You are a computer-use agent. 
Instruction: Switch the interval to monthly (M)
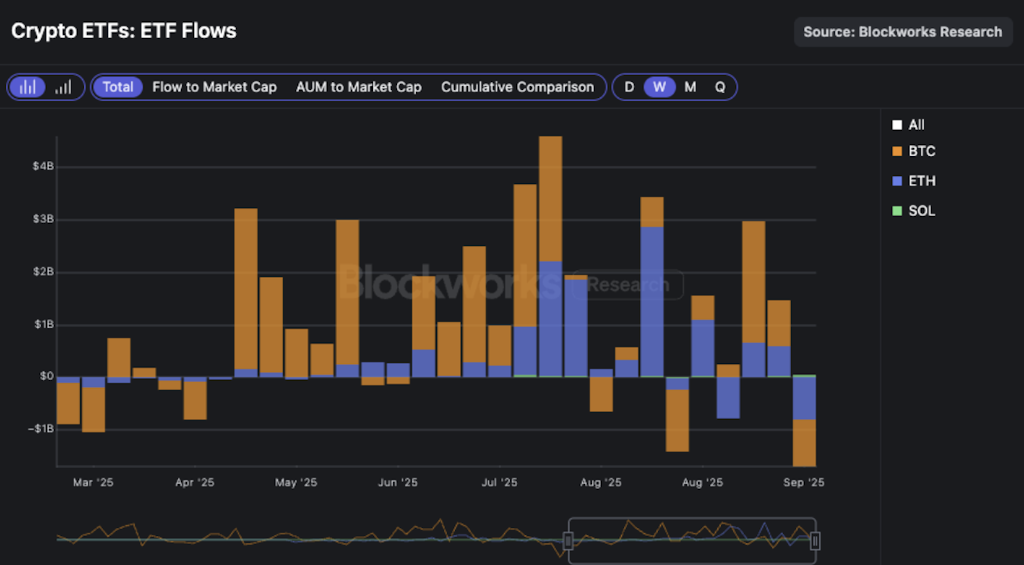tap(690, 87)
